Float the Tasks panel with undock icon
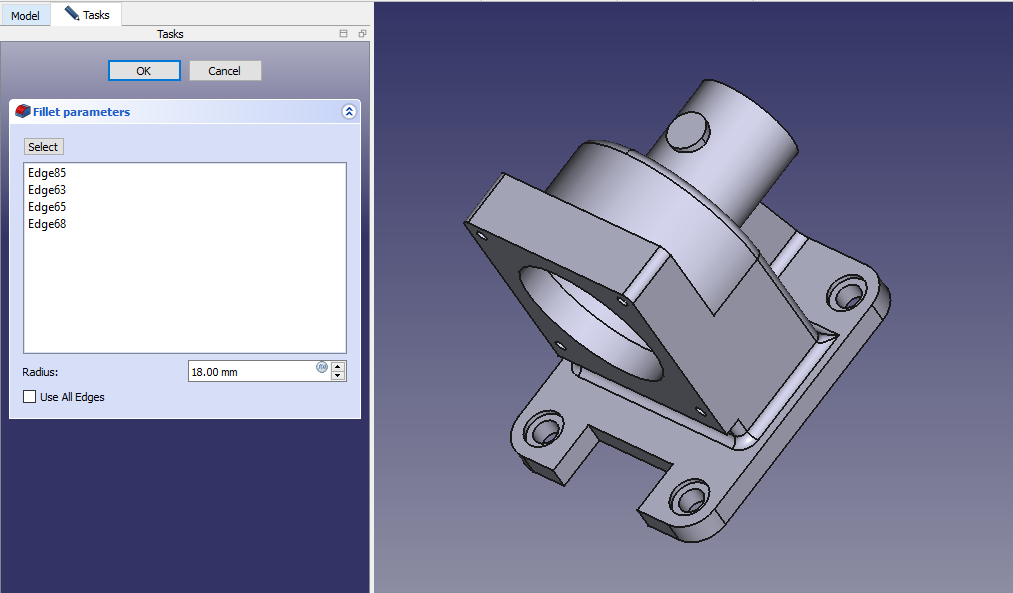The image size is (1013, 593). pyautogui.click(x=362, y=34)
